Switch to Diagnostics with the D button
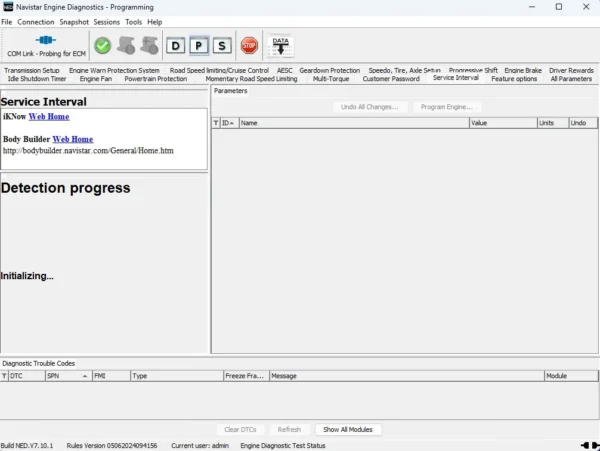Image resolution: width=600 pixels, height=451 pixels. point(176,46)
